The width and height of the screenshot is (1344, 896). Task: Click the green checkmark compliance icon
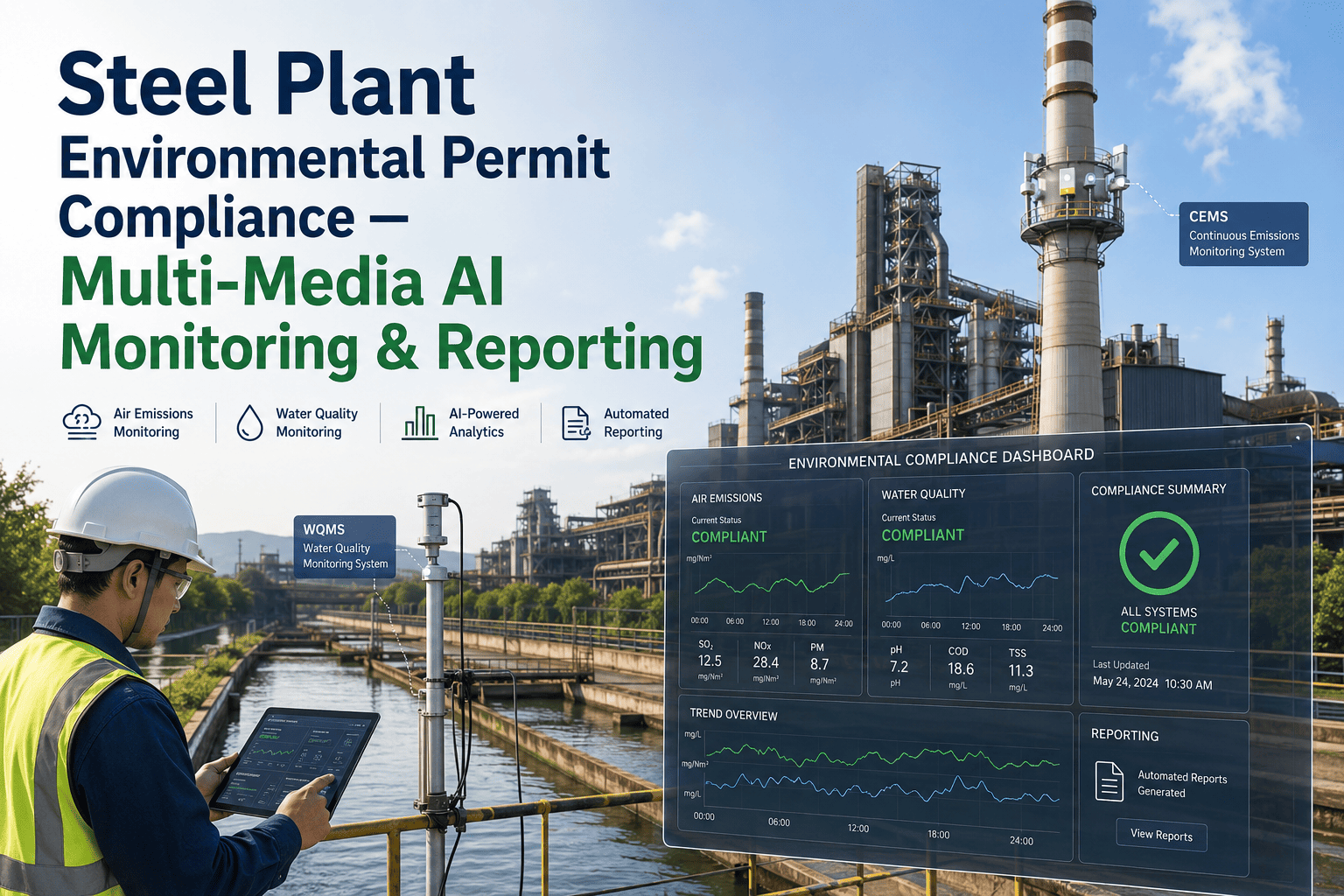tap(1158, 554)
